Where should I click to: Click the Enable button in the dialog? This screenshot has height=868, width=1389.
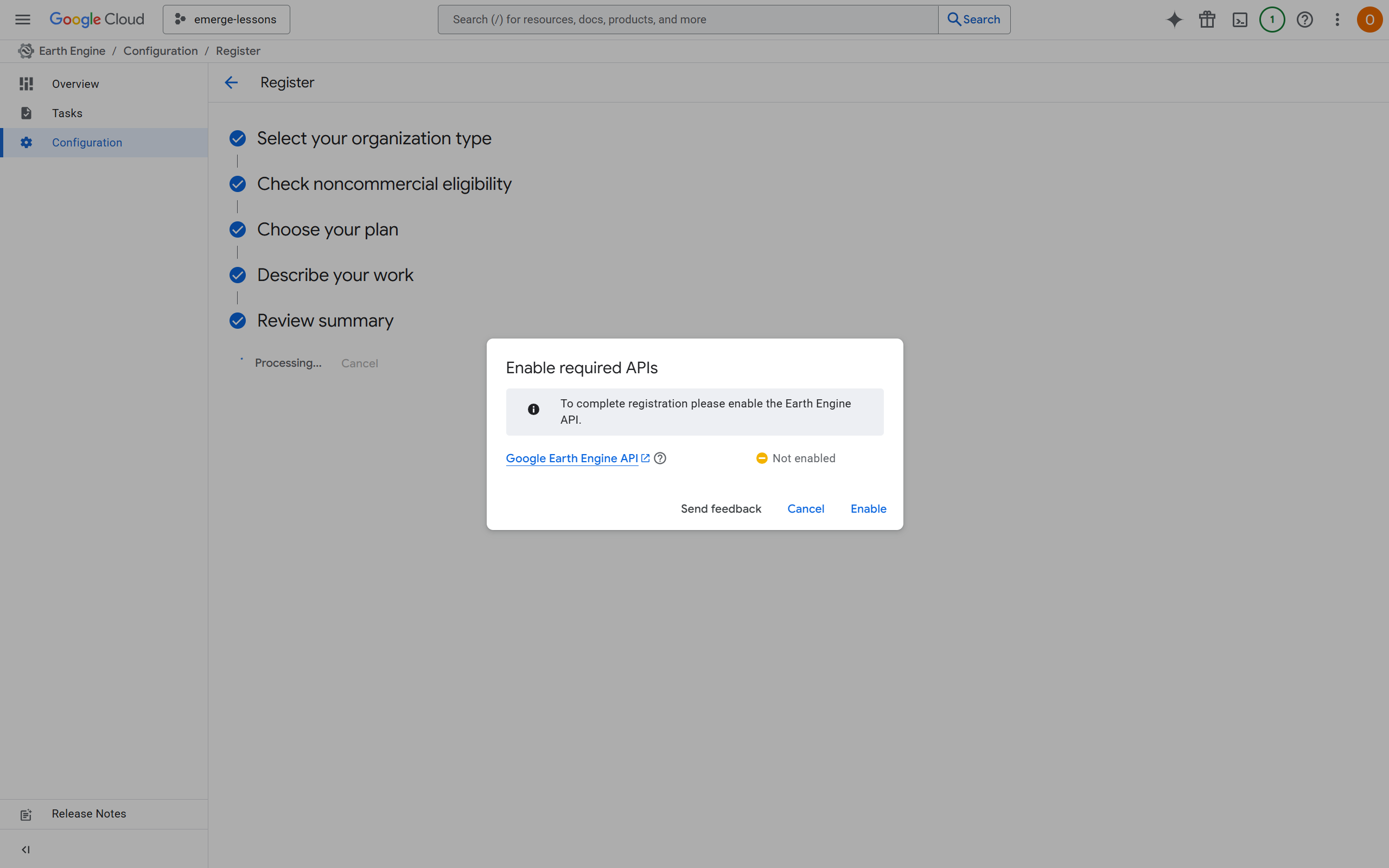(868, 509)
